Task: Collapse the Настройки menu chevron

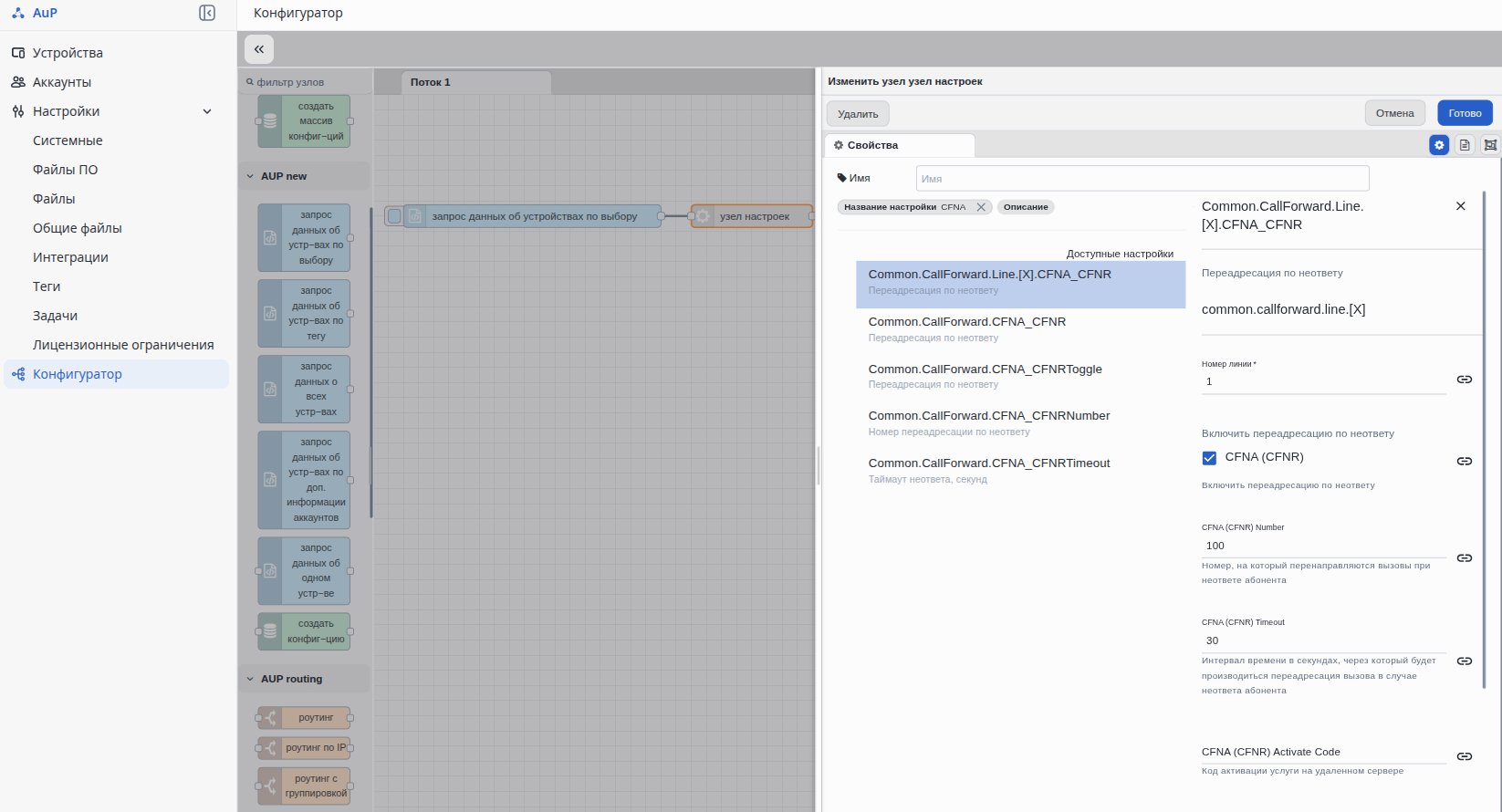Action: click(207, 111)
